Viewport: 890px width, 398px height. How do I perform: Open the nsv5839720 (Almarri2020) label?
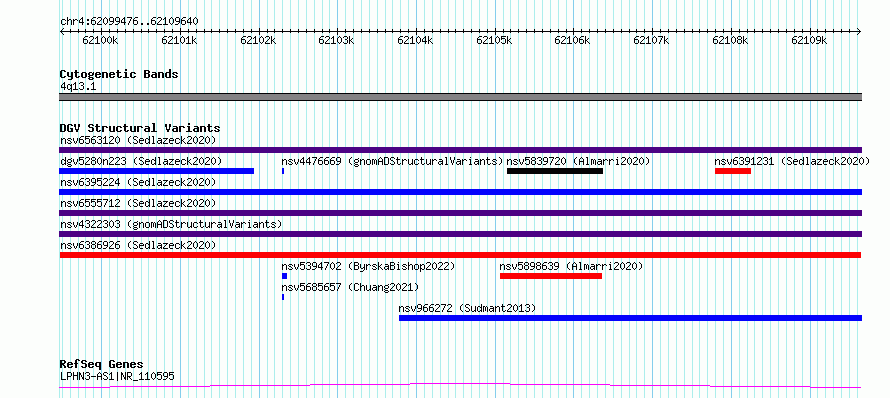(578, 161)
